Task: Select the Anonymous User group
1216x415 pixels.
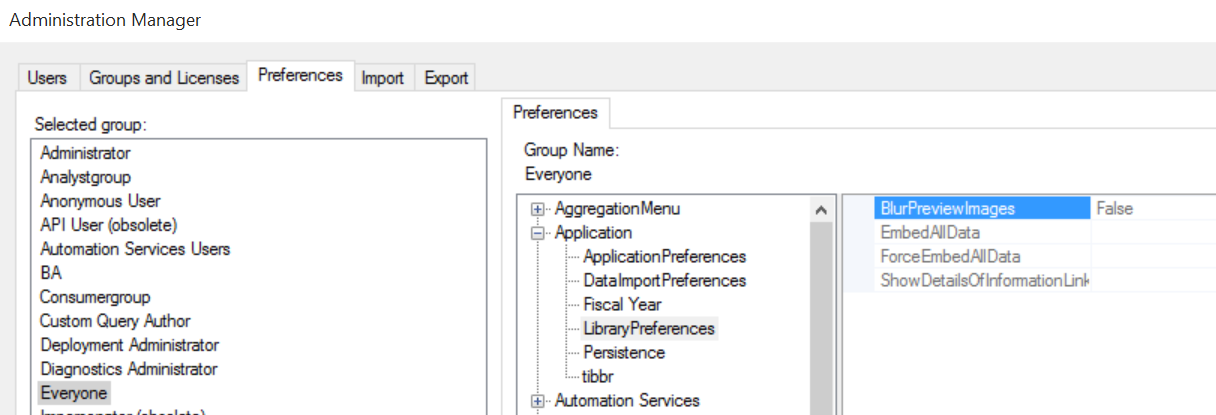Action: 100,201
